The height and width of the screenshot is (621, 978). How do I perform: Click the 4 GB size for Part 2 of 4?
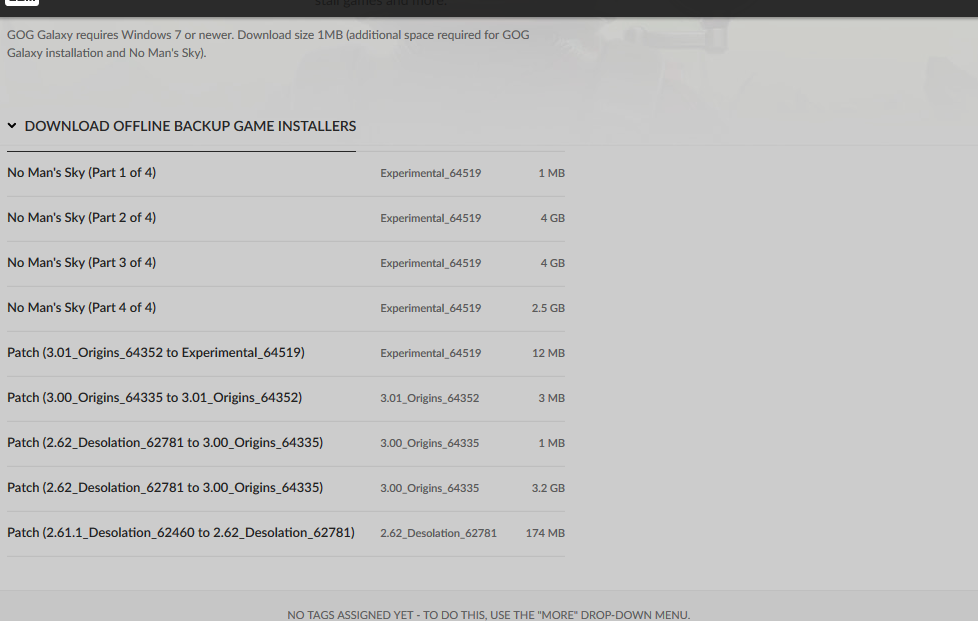coord(553,218)
